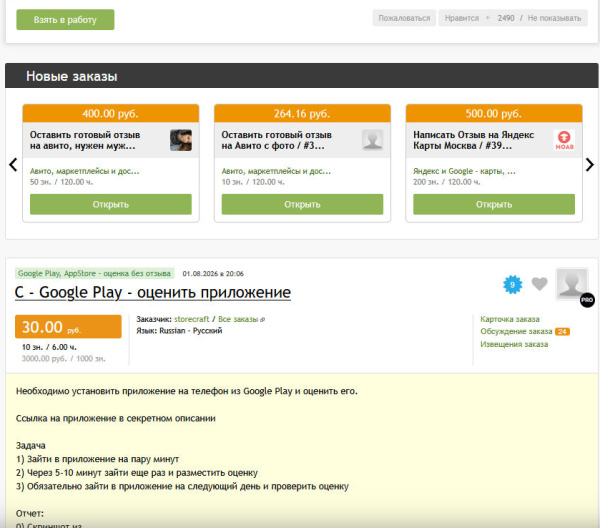Click text 3000.00 руб. / 1000 зн.
Image resolution: width=600 pixels, height=528 pixels.
tap(64, 359)
